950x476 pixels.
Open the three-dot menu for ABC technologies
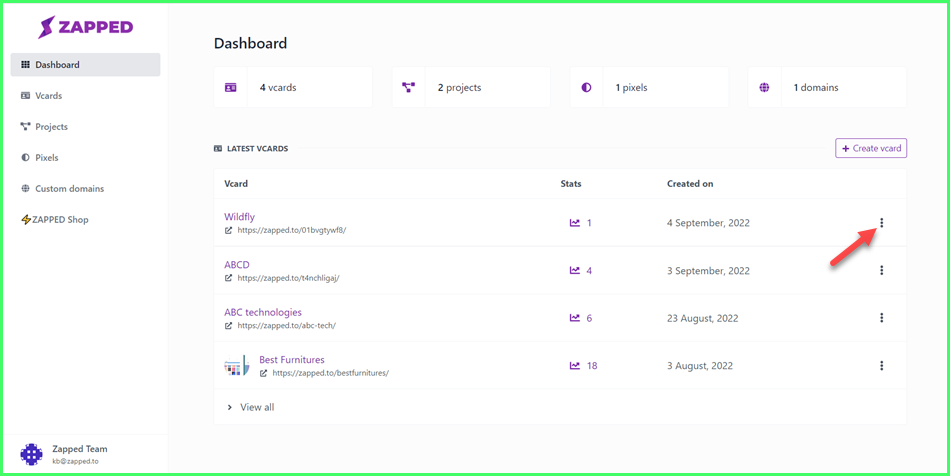click(882, 318)
